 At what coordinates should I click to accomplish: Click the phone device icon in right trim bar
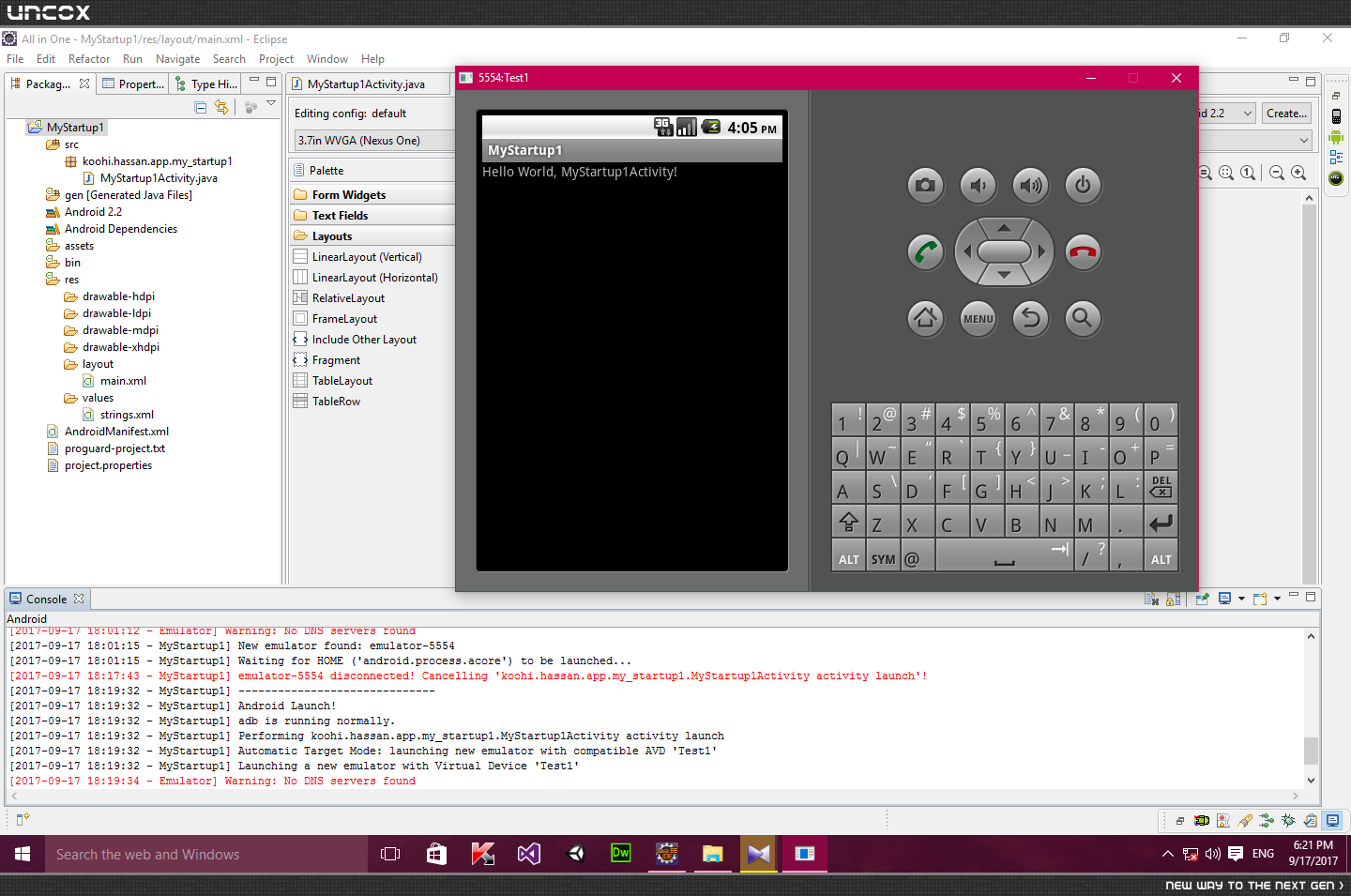[x=1336, y=116]
